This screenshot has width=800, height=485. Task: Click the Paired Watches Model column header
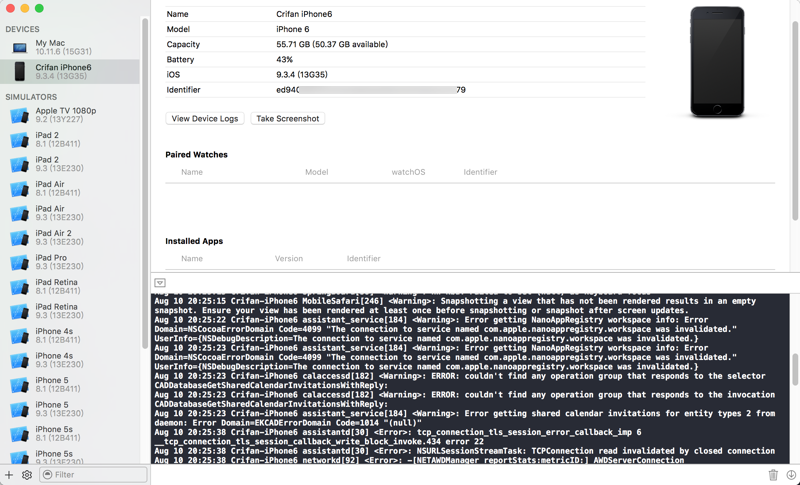pyautogui.click(x=316, y=172)
